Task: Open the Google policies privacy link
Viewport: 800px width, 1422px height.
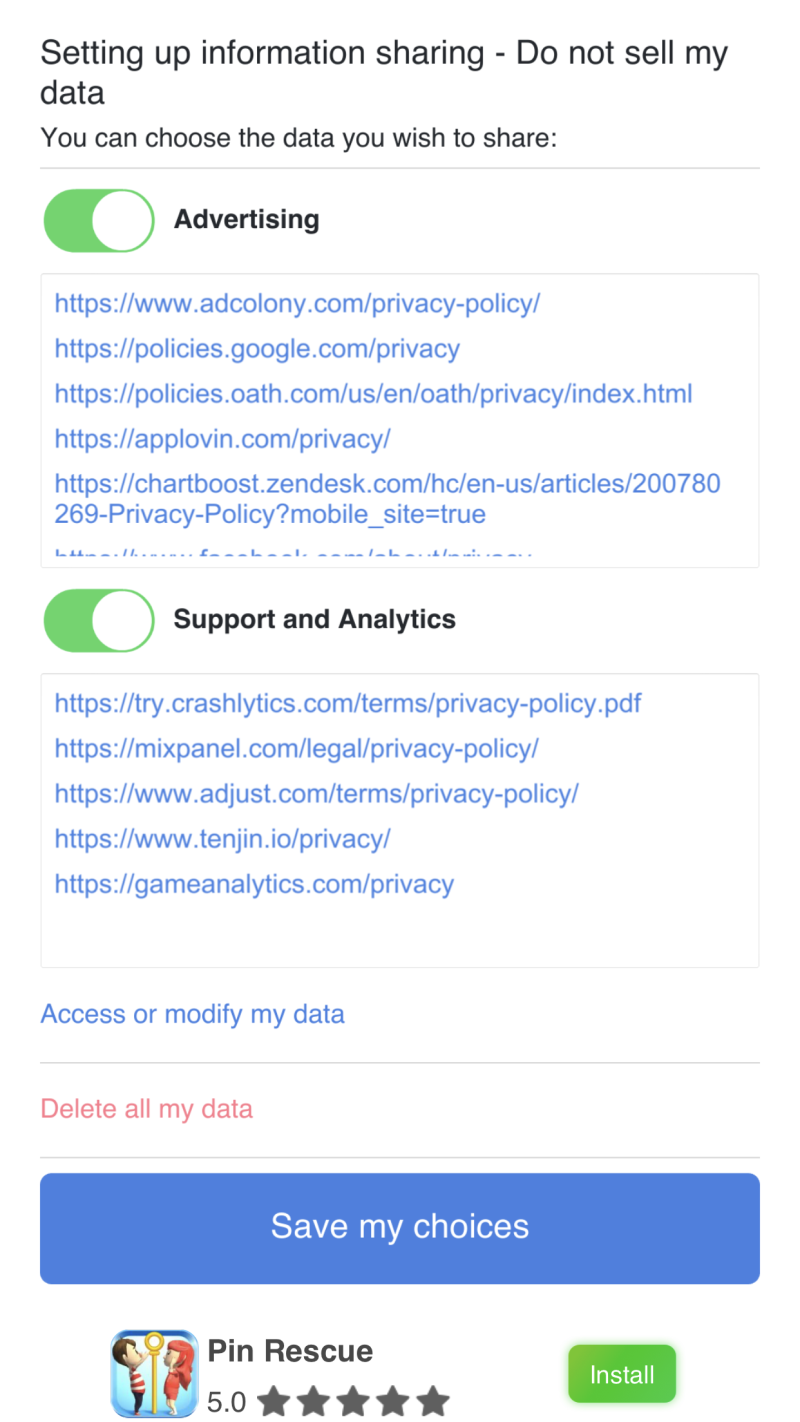Action: click(x=257, y=349)
